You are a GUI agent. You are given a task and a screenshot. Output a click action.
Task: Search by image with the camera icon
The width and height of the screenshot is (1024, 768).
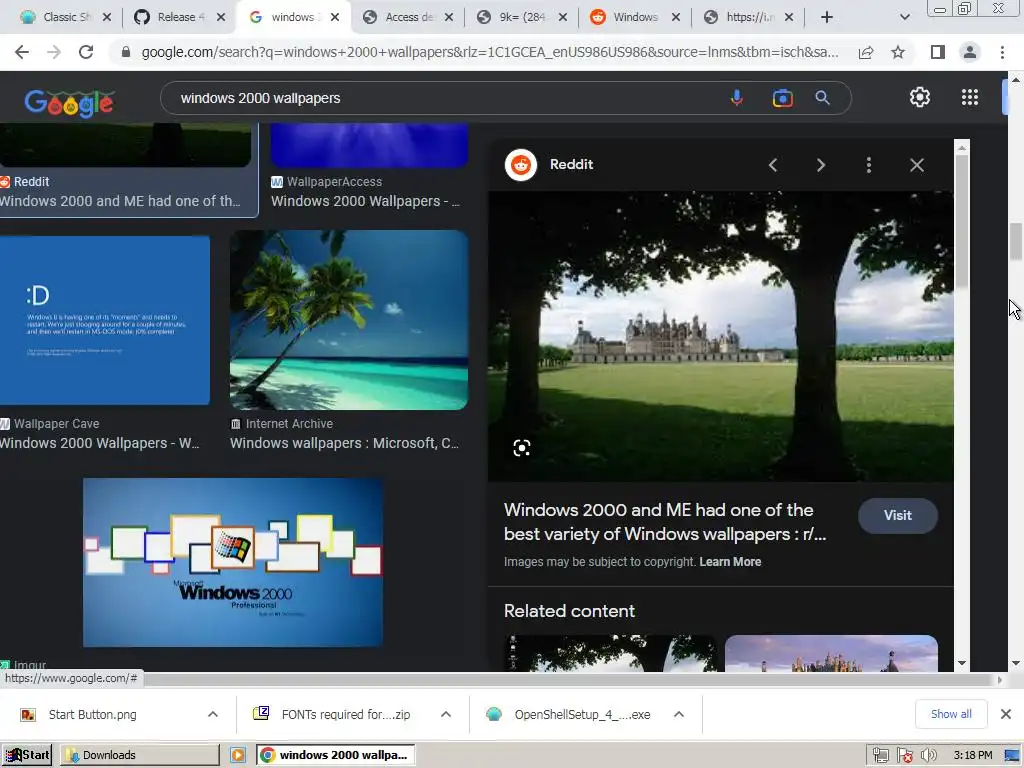click(x=782, y=98)
